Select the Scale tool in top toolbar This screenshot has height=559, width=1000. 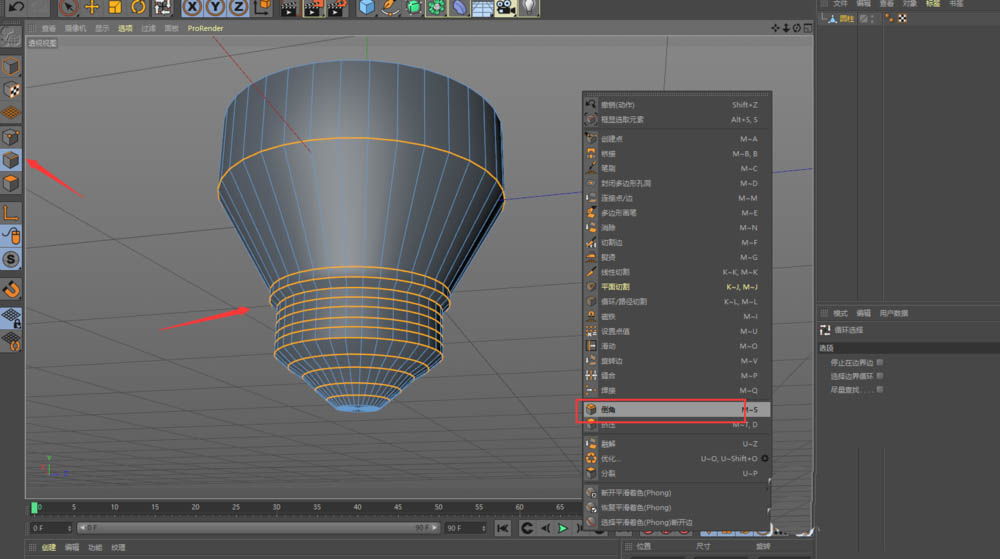[x=116, y=8]
